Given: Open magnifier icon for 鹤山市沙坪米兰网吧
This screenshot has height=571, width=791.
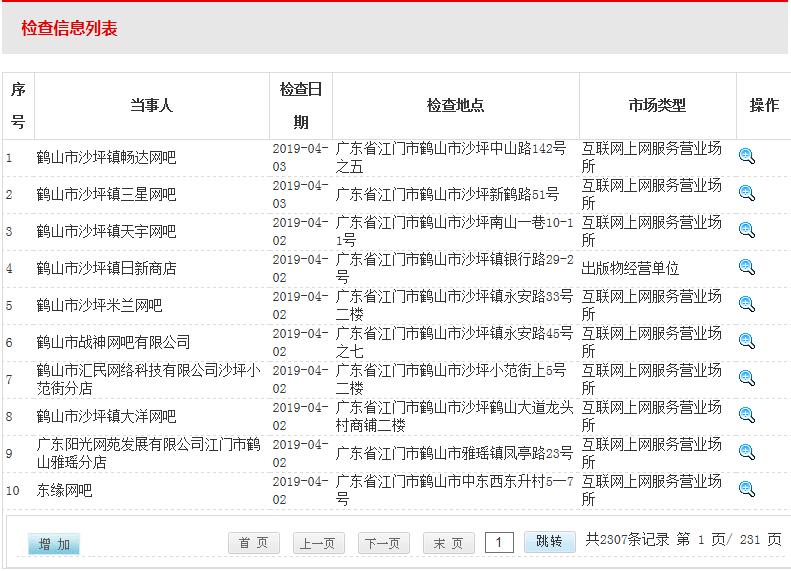Looking at the screenshot, I should [x=746, y=304].
